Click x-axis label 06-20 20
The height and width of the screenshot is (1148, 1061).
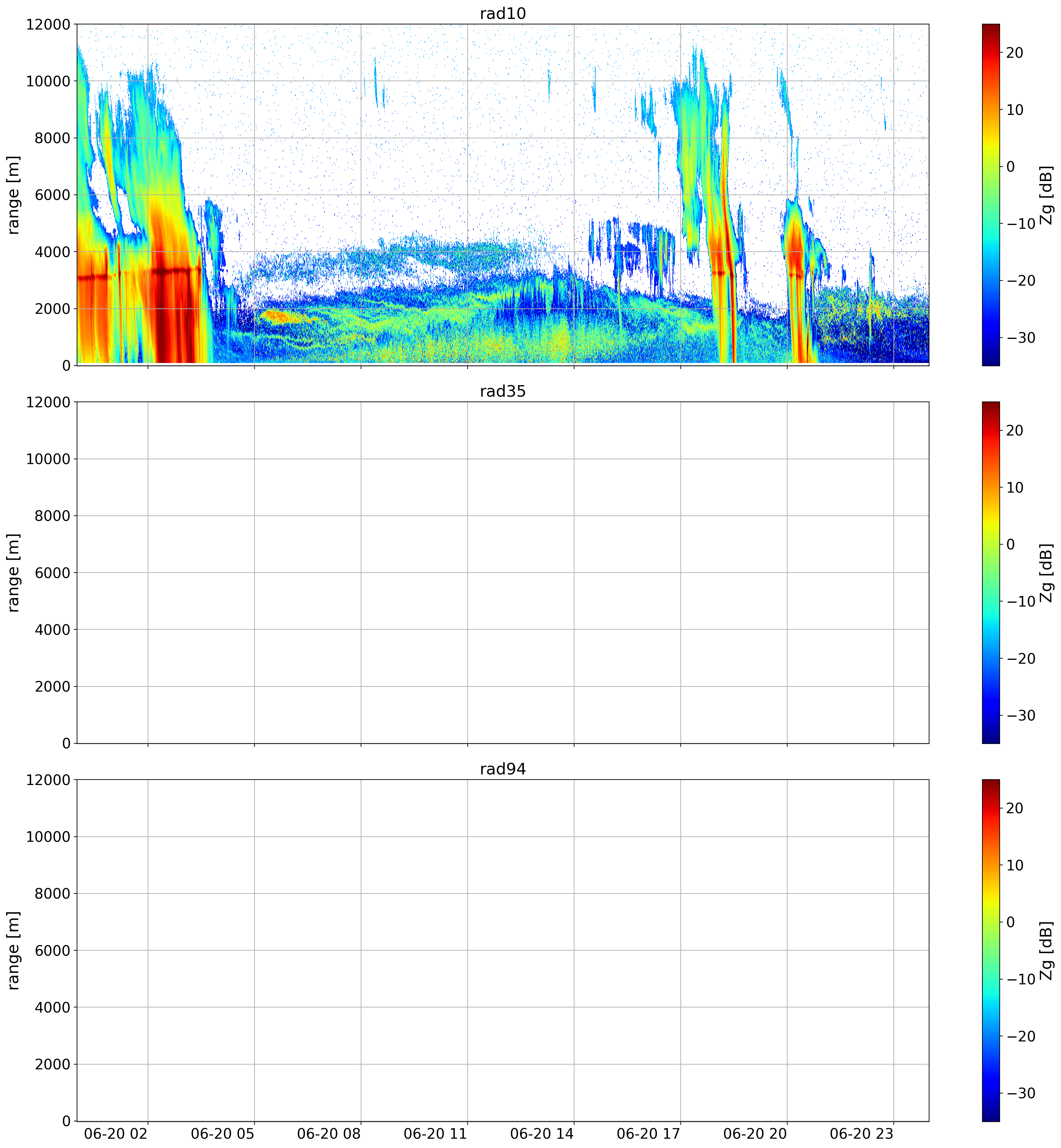pyautogui.click(x=755, y=1134)
